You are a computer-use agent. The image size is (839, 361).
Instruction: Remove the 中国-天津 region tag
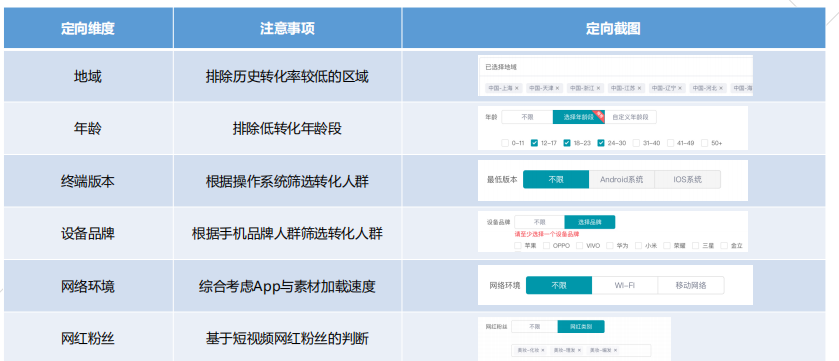click(x=557, y=88)
